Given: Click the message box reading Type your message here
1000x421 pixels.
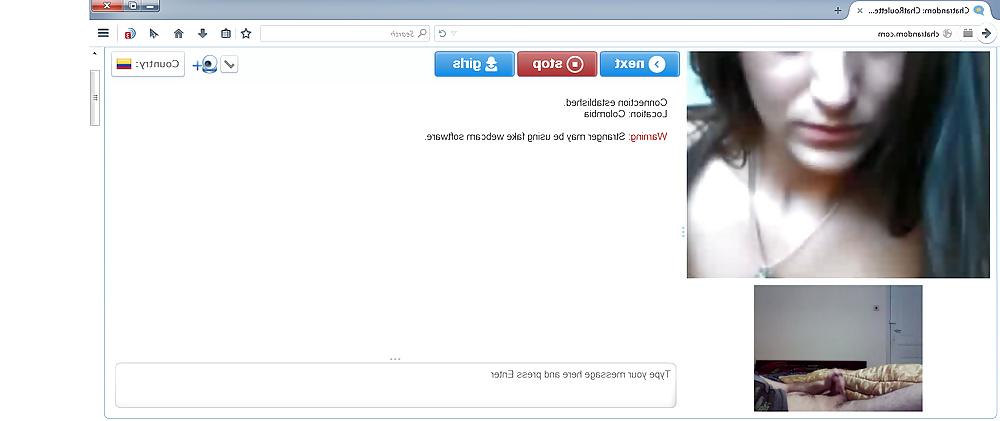Looking at the screenshot, I should point(395,385).
